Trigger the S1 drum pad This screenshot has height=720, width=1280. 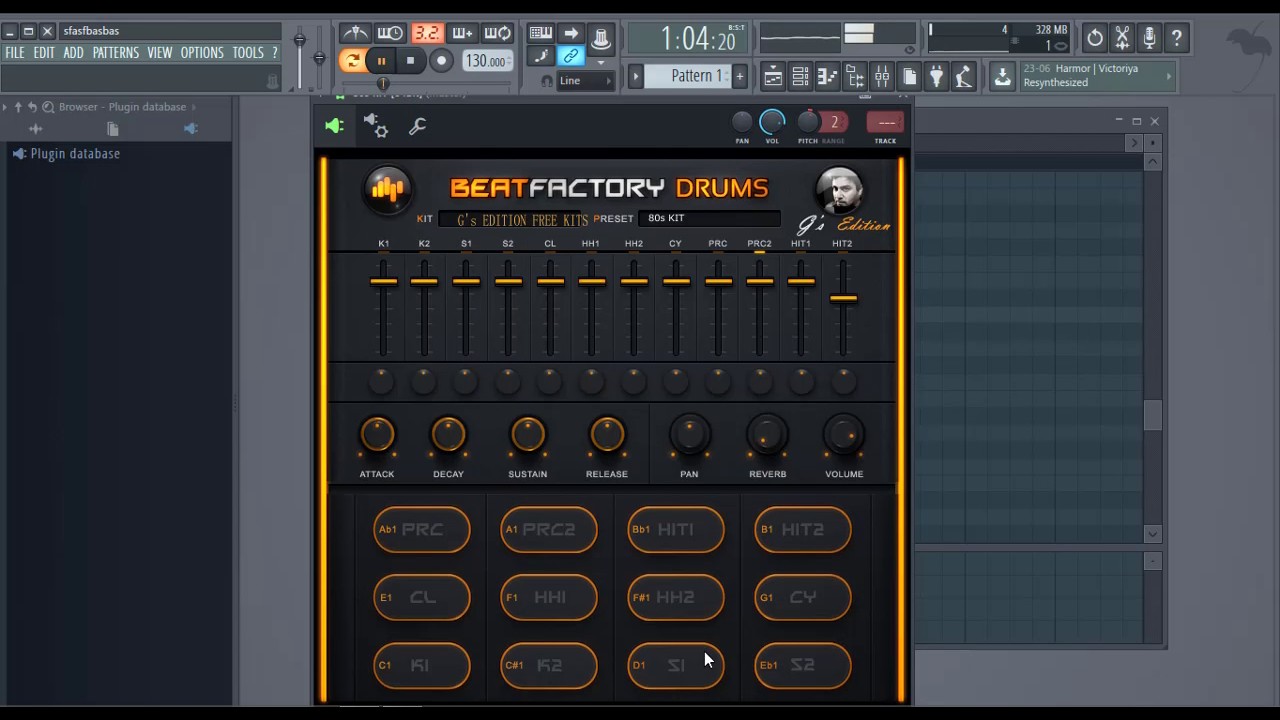point(675,665)
